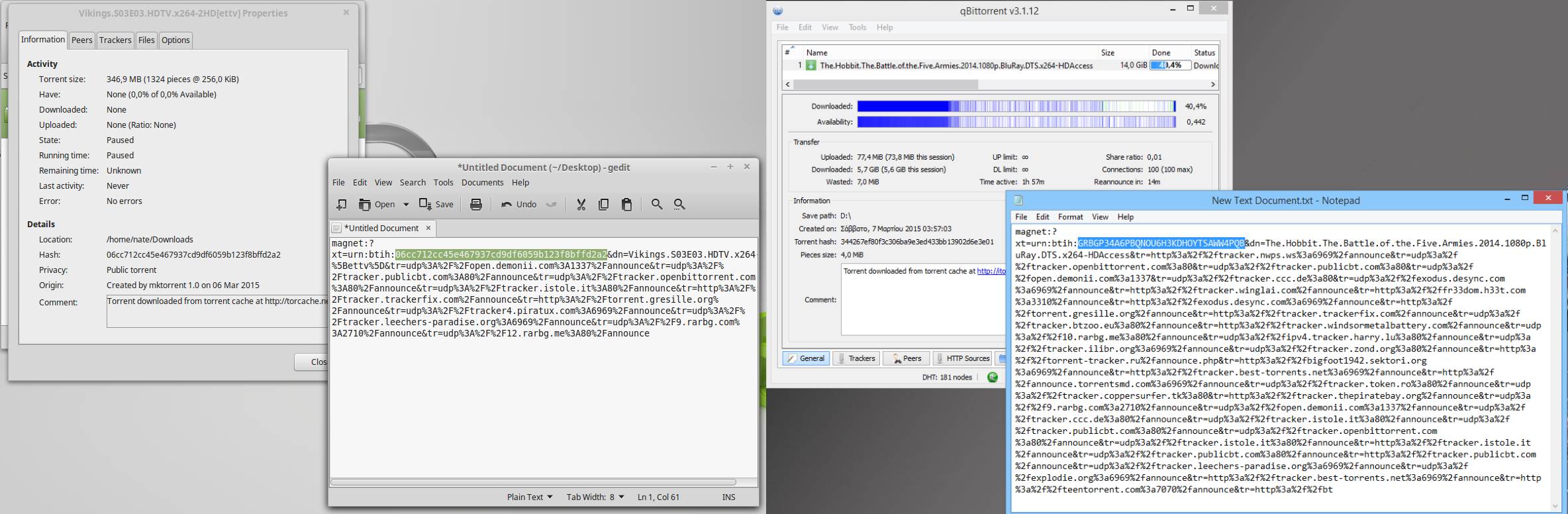The image size is (1568, 514).
Task: Switch to Peers tab in Properties dialog
Action: (81, 40)
